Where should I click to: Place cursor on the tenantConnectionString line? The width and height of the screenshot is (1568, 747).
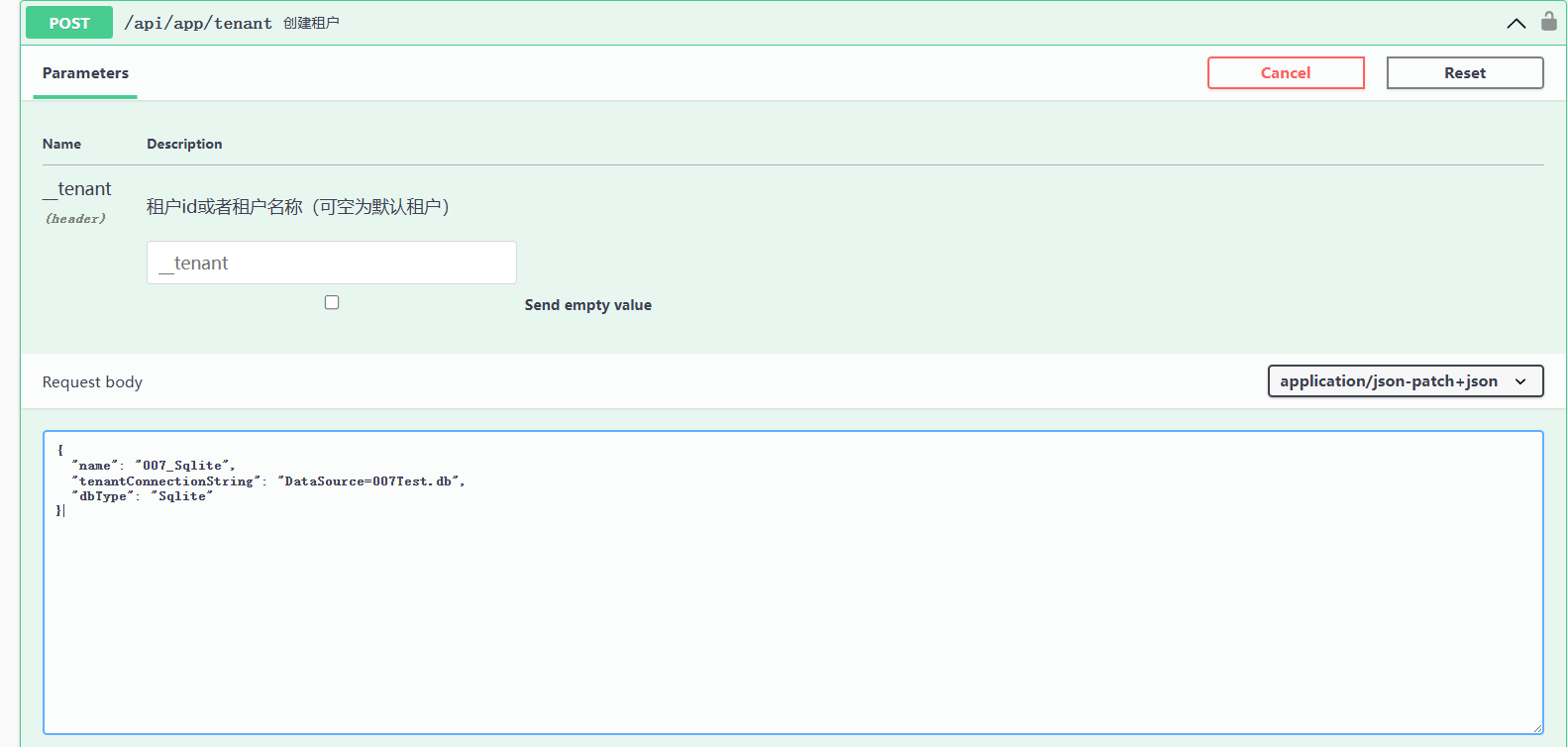point(267,481)
